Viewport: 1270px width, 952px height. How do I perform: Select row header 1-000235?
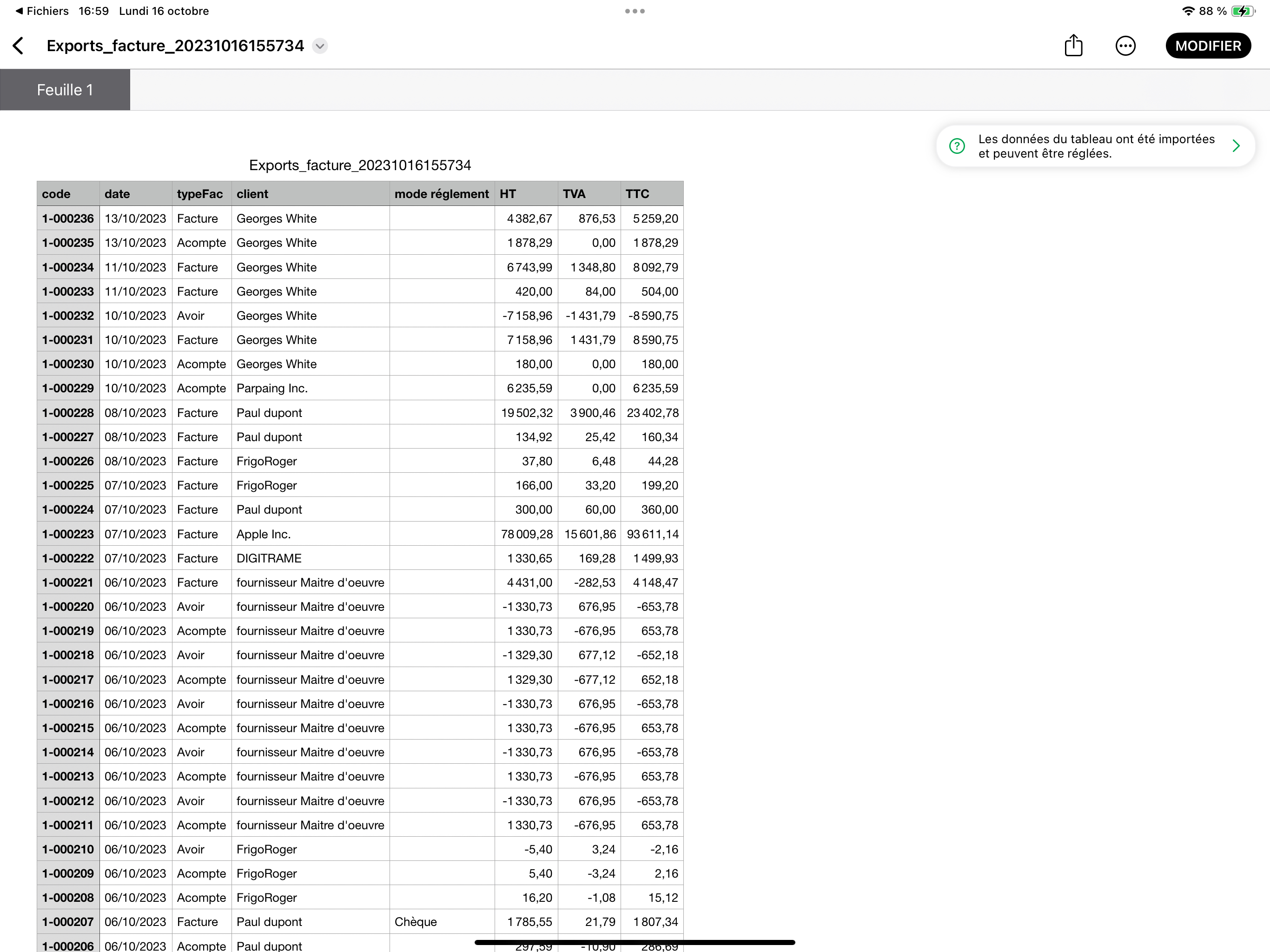[x=68, y=242]
